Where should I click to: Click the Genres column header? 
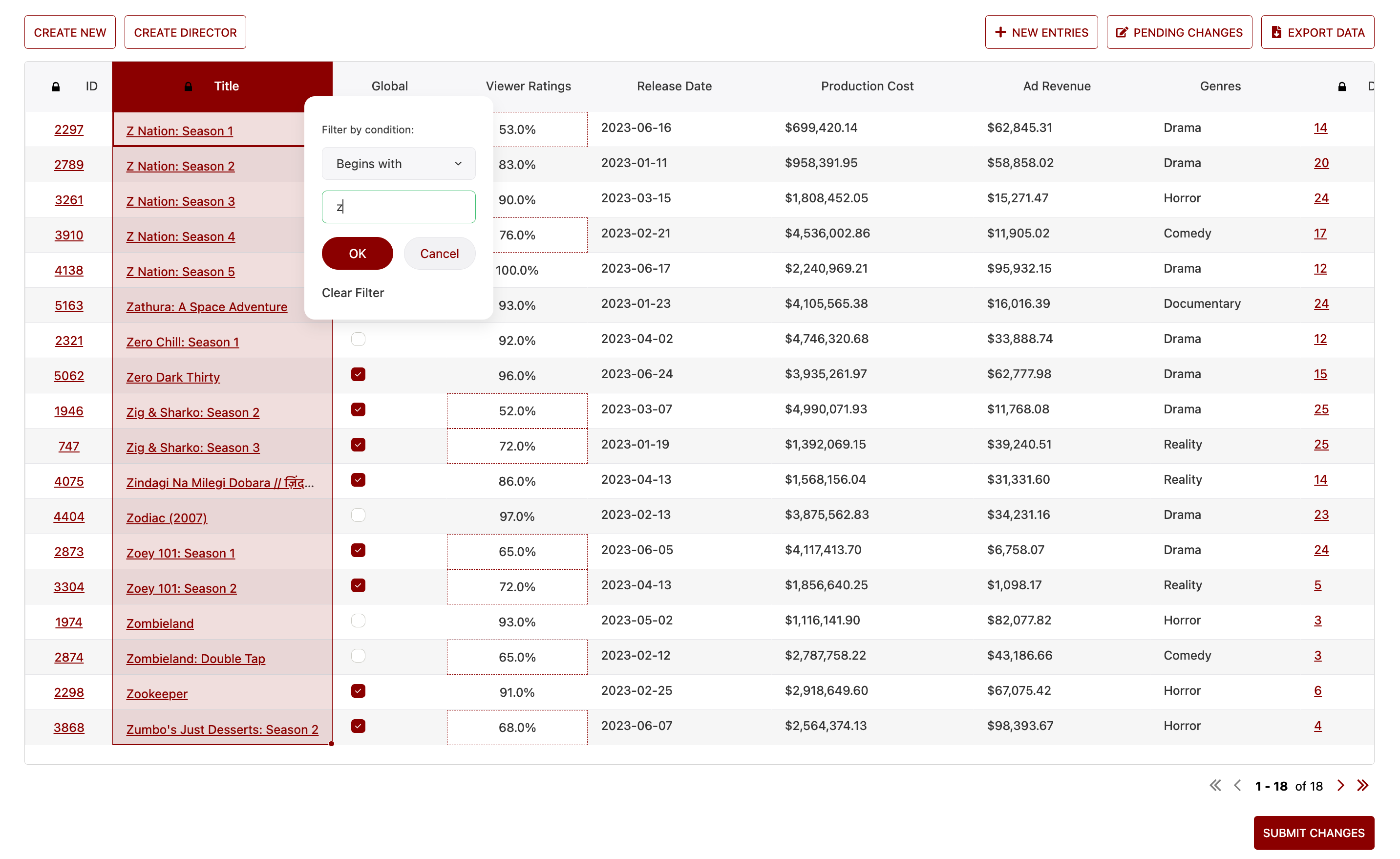tap(1220, 86)
